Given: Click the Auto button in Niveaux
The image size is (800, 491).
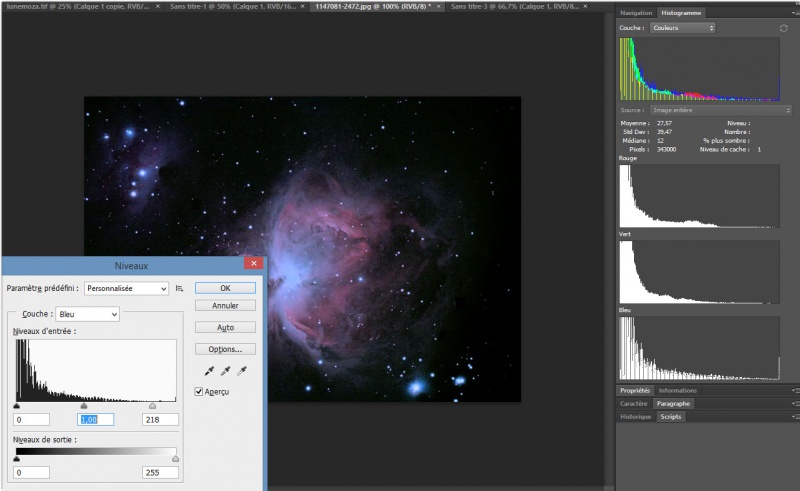Looking at the screenshot, I should click(225, 327).
